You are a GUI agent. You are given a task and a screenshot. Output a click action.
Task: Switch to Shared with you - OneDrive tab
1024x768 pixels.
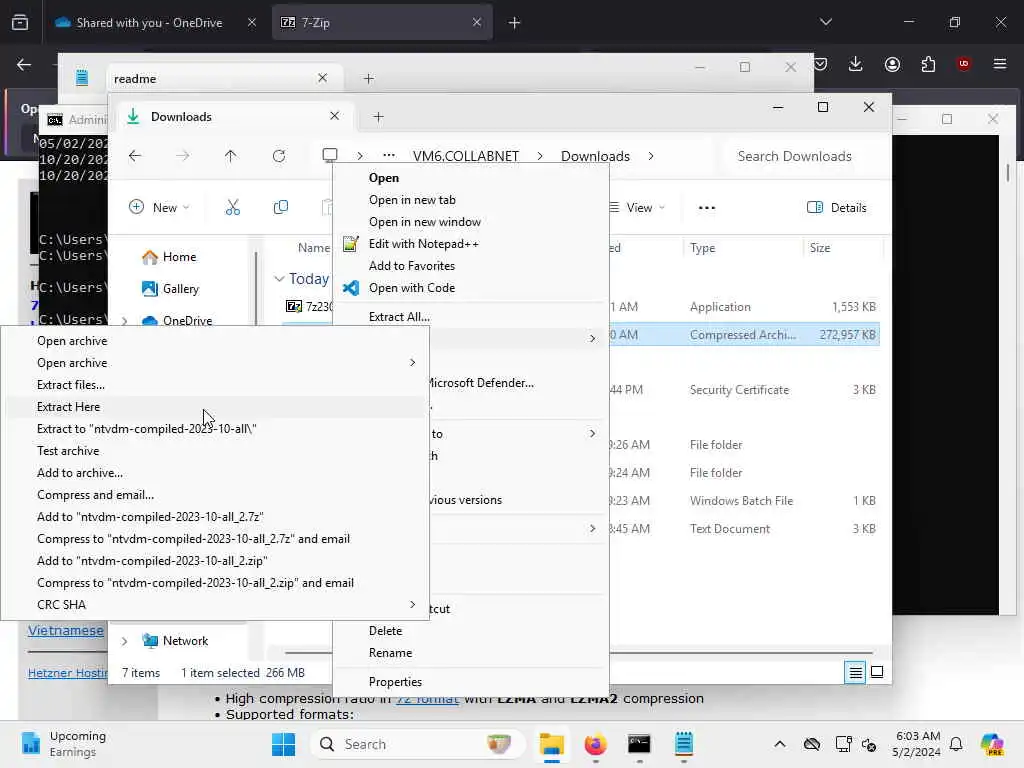click(156, 23)
